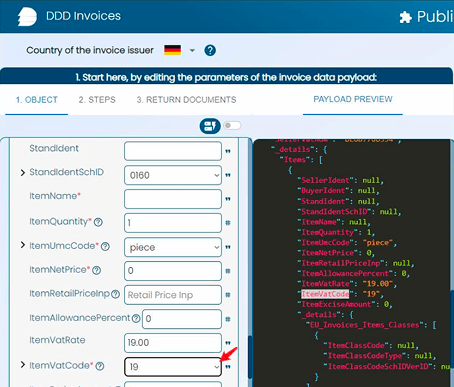Click the ItemQuantity input field
This screenshot has height=387, width=454.
(173, 223)
